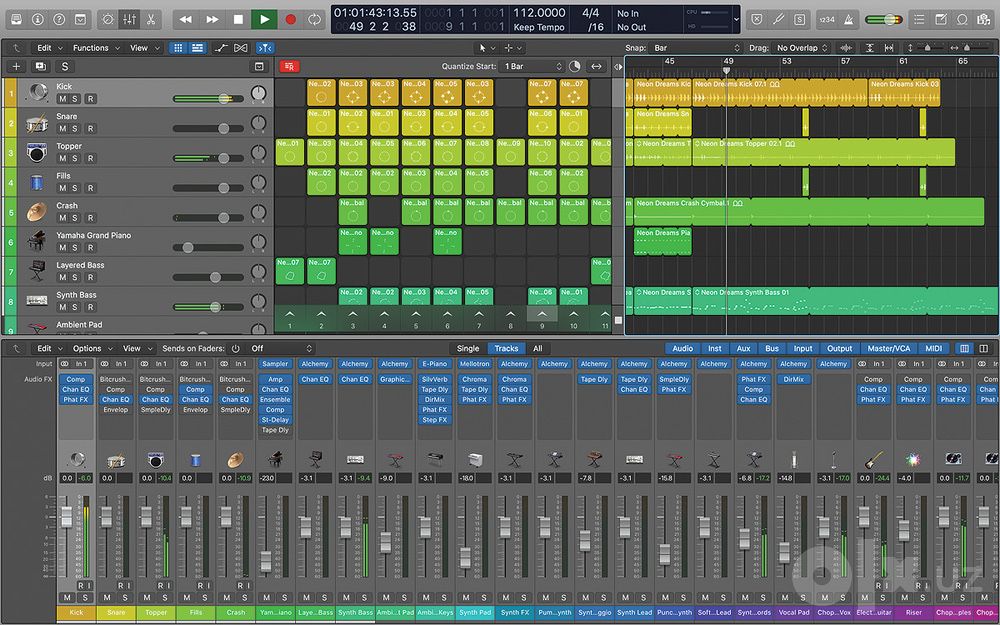Stop playback with the Stop button
Screen dimensions: 1000x625
point(238,20)
